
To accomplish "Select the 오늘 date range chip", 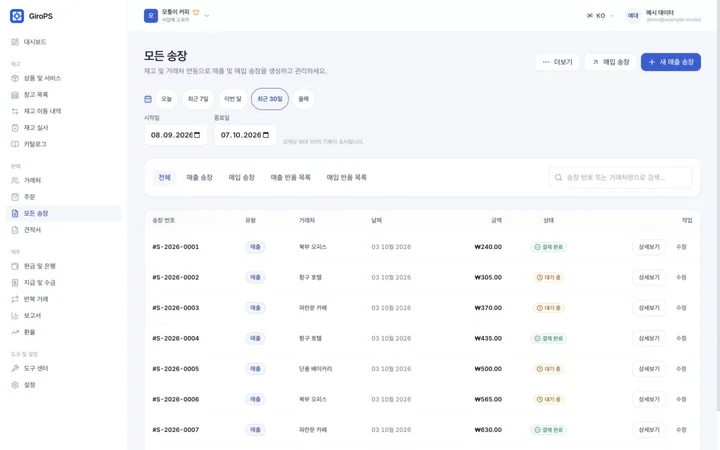I will pyautogui.click(x=166, y=99).
